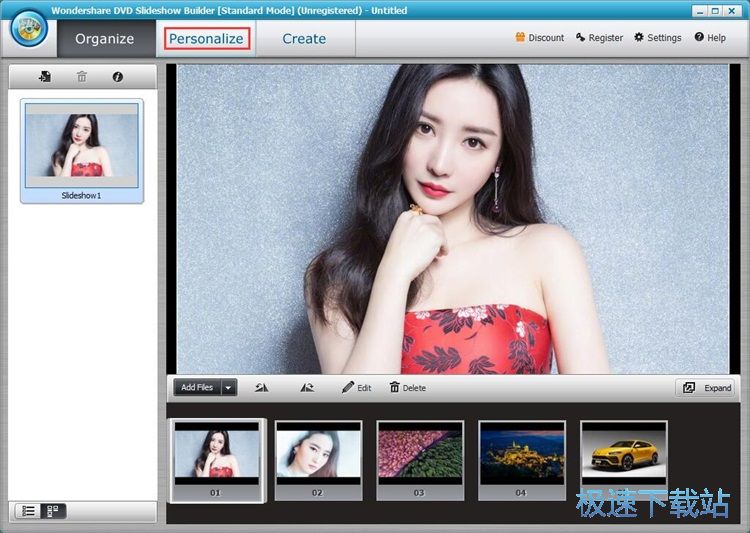The width and height of the screenshot is (750, 533).
Task: Switch slideshow panel to list view
Action: [29, 511]
